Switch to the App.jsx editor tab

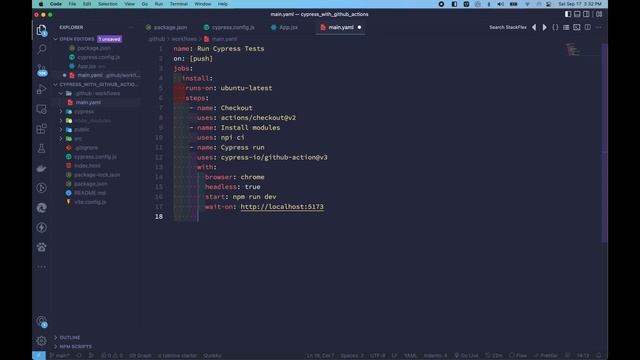(x=284, y=27)
